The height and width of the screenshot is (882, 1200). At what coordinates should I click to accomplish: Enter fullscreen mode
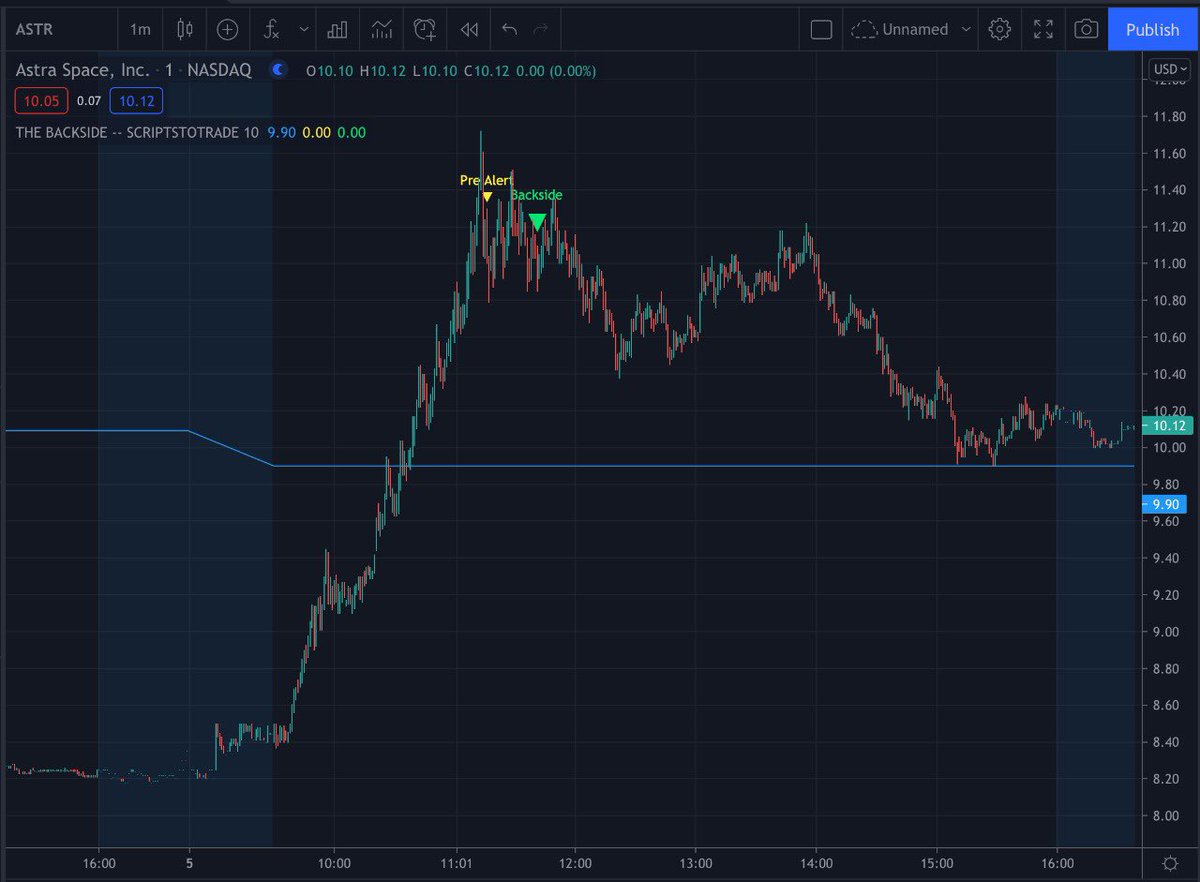1043,29
